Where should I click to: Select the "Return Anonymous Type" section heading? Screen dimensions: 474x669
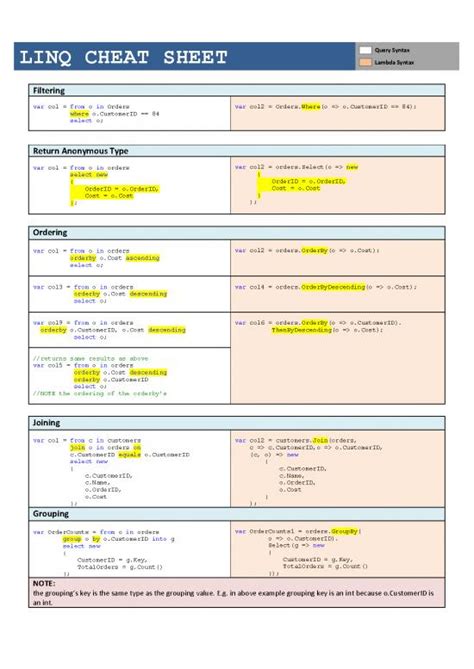80,151
